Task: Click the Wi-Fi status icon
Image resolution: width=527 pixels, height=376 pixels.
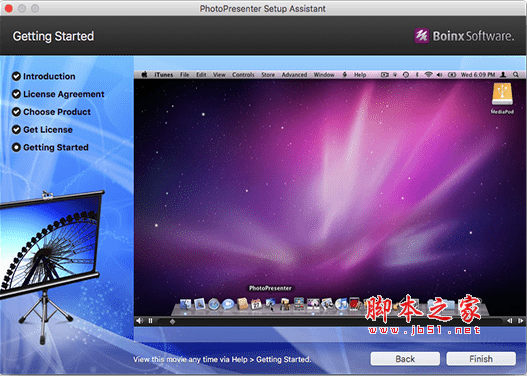Action: (x=428, y=75)
